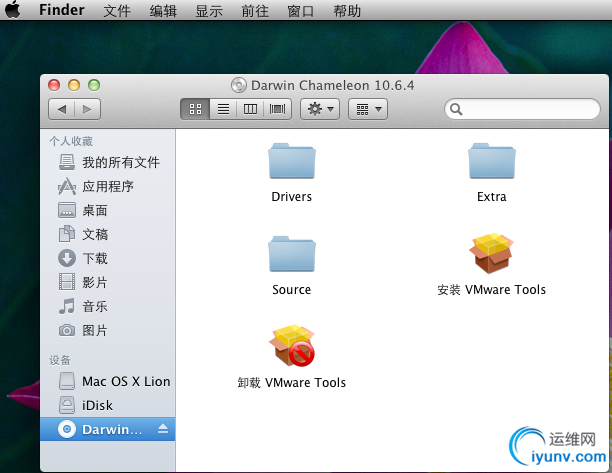This screenshot has width=612, height=473.
Task: Open the Apple menu
Action: click(13, 9)
